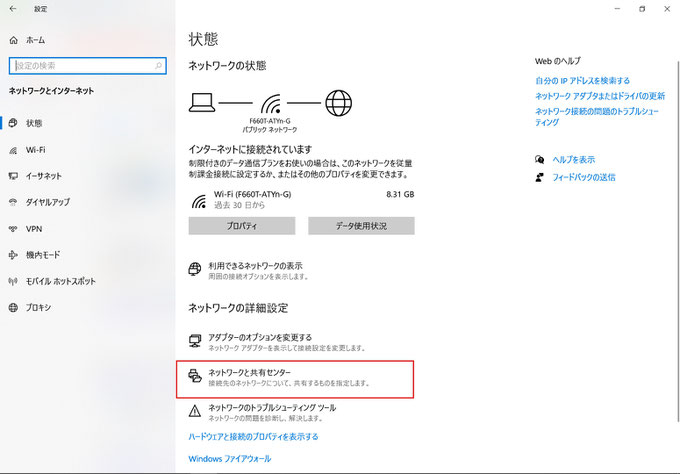680x474 pixels.
Task: Click the 8.31 GB usage value
Action: coord(400,194)
